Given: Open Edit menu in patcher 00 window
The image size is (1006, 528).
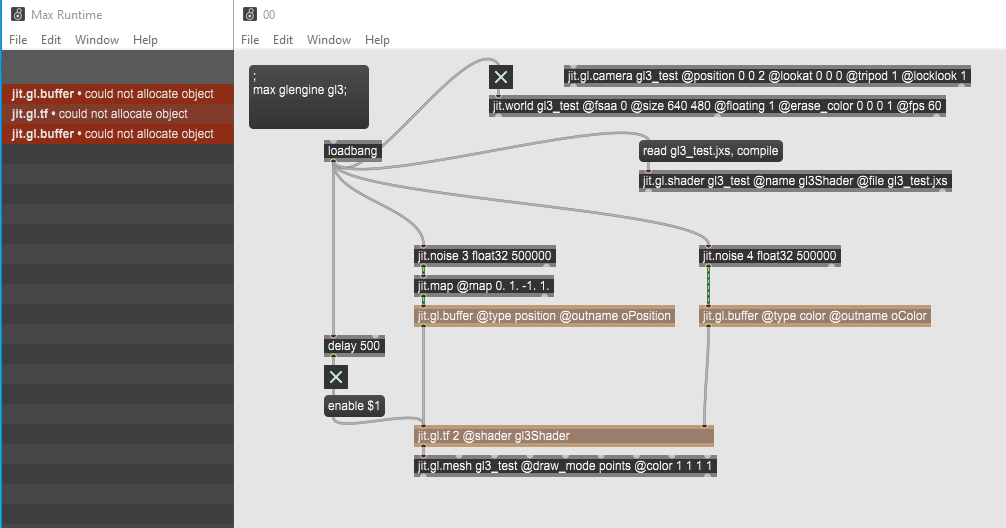Looking at the screenshot, I should (283, 40).
